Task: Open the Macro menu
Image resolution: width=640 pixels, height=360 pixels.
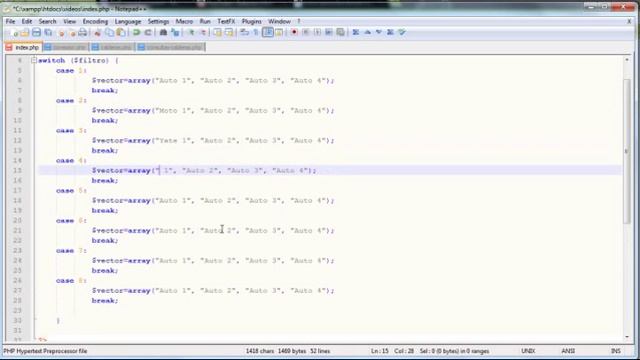Action: point(184,21)
